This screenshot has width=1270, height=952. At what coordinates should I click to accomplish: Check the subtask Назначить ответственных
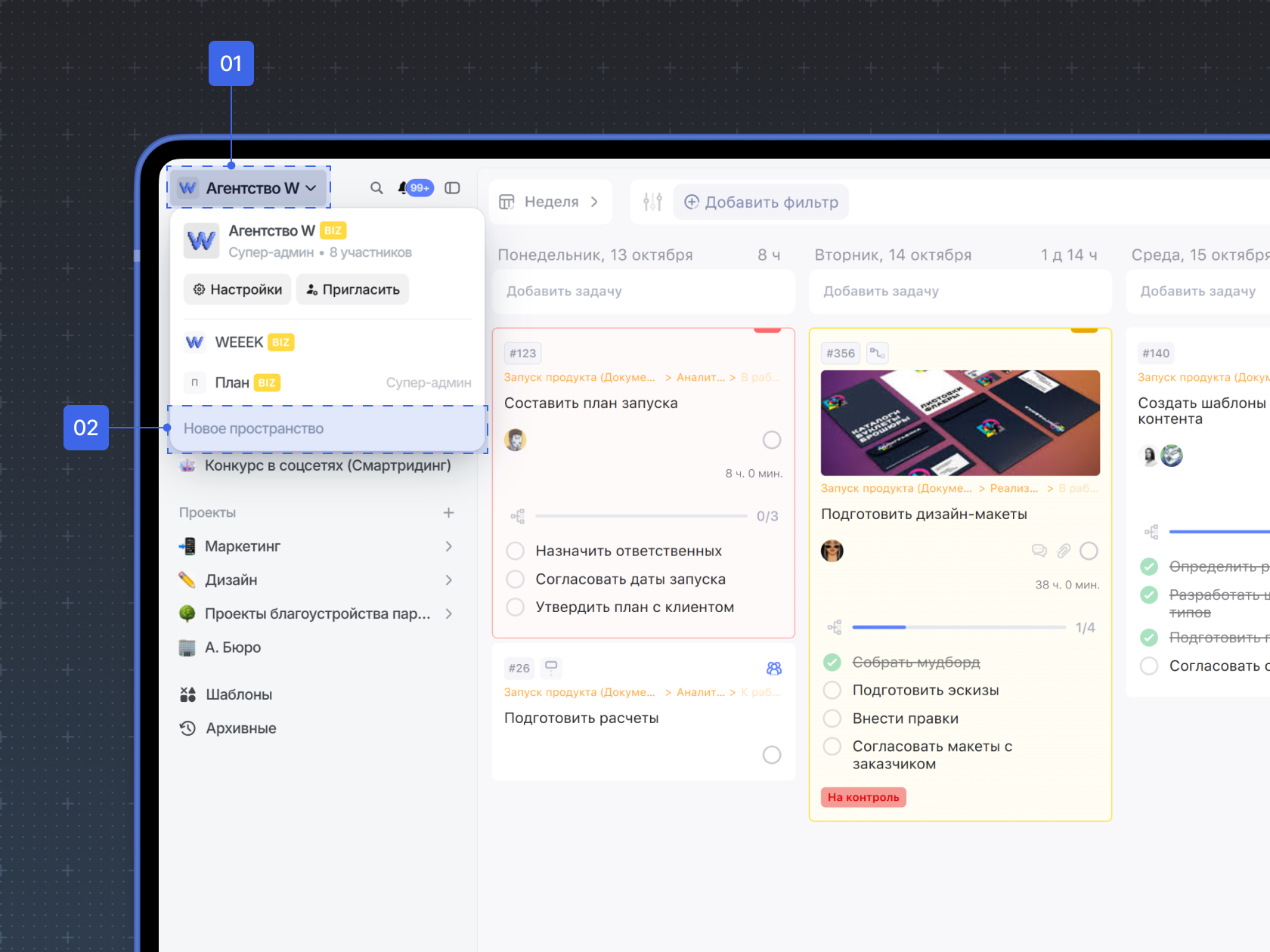(516, 551)
